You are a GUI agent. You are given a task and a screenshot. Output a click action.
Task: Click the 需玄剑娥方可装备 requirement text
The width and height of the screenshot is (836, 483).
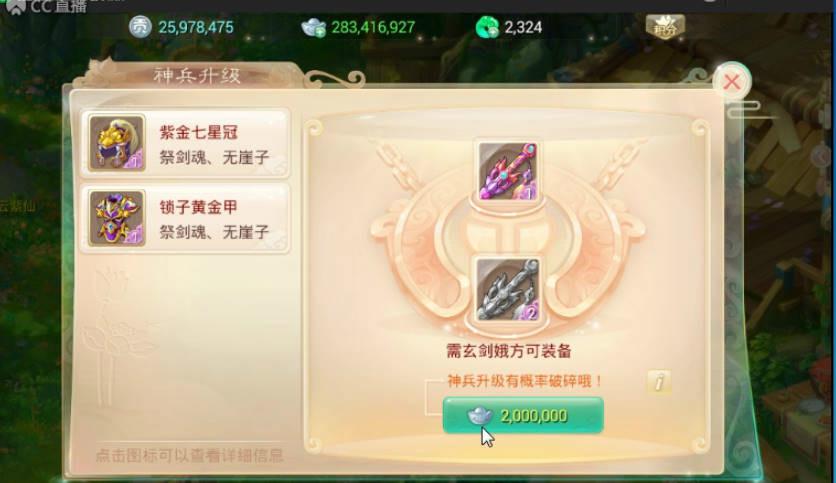pyautogui.click(x=509, y=351)
